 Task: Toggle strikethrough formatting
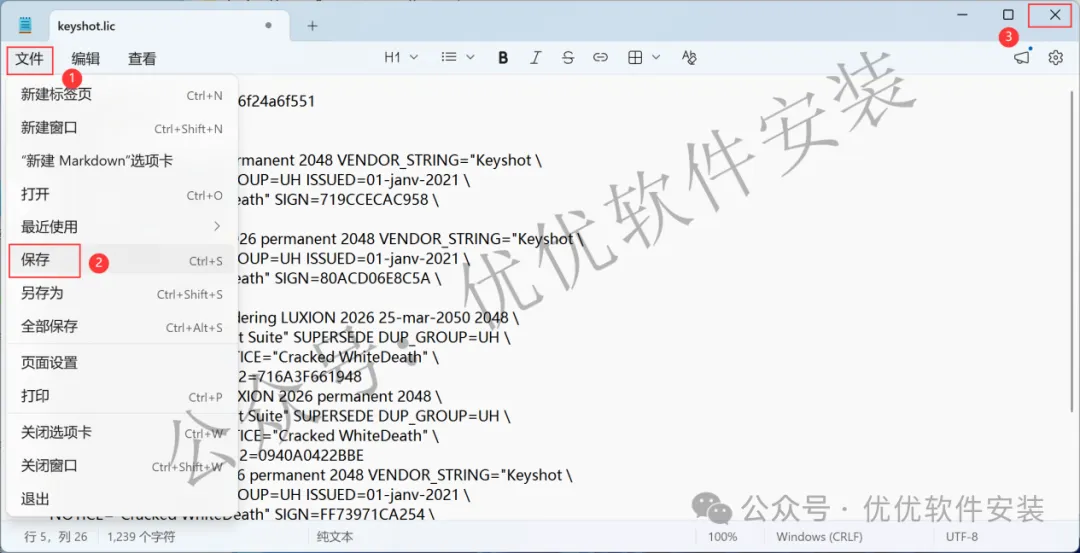[568, 58]
